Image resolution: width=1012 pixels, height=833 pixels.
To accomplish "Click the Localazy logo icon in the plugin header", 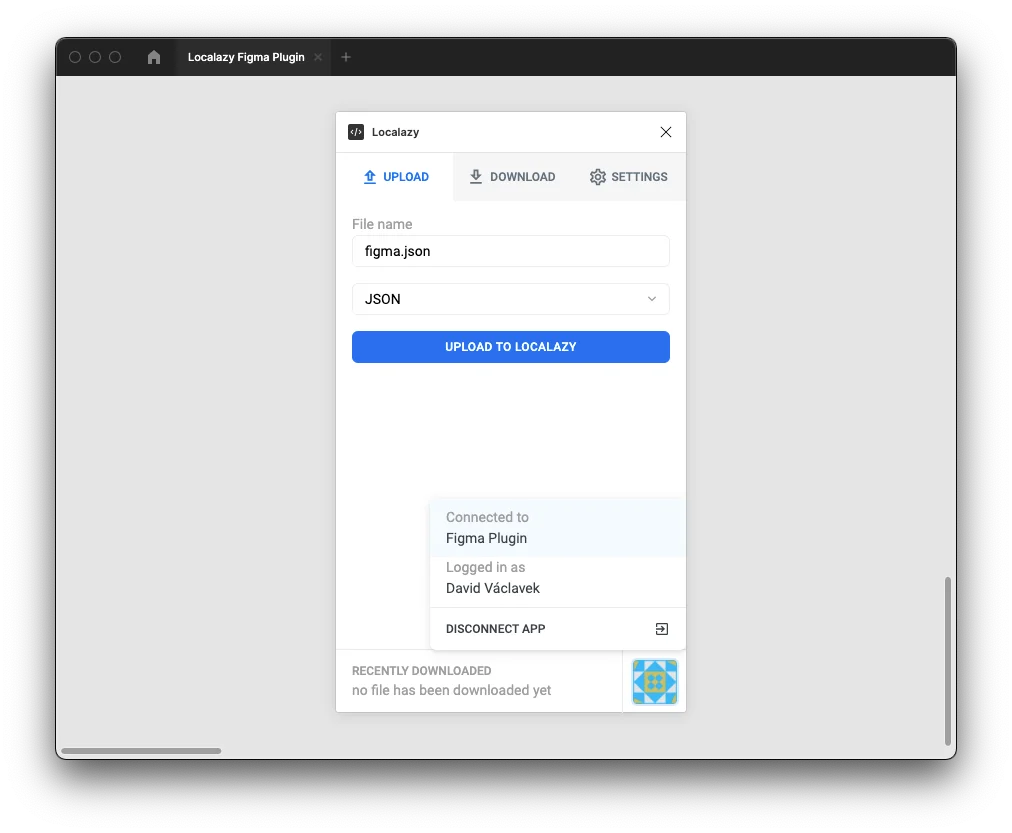I will [356, 132].
